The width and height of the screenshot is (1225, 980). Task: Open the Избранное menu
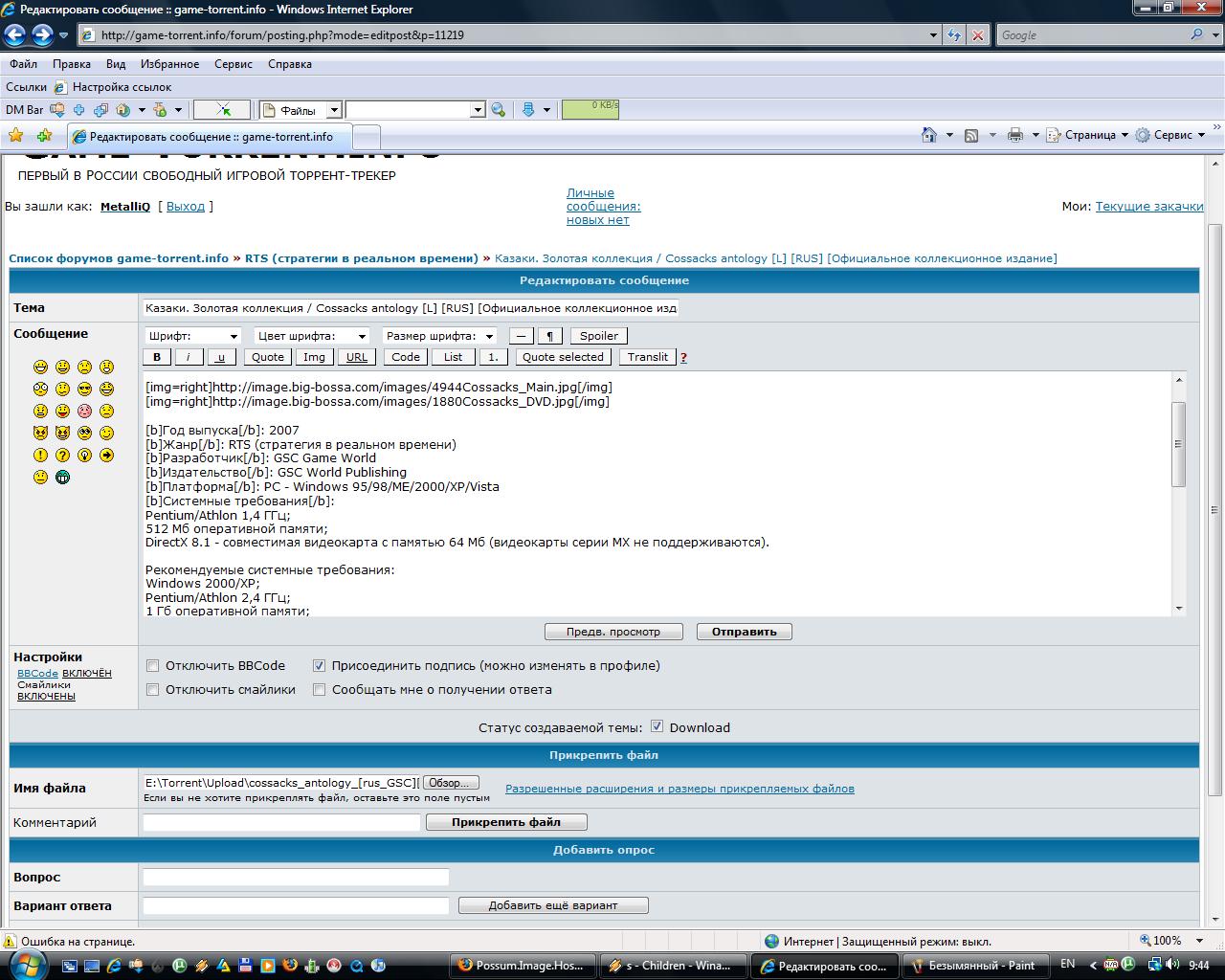pos(169,64)
